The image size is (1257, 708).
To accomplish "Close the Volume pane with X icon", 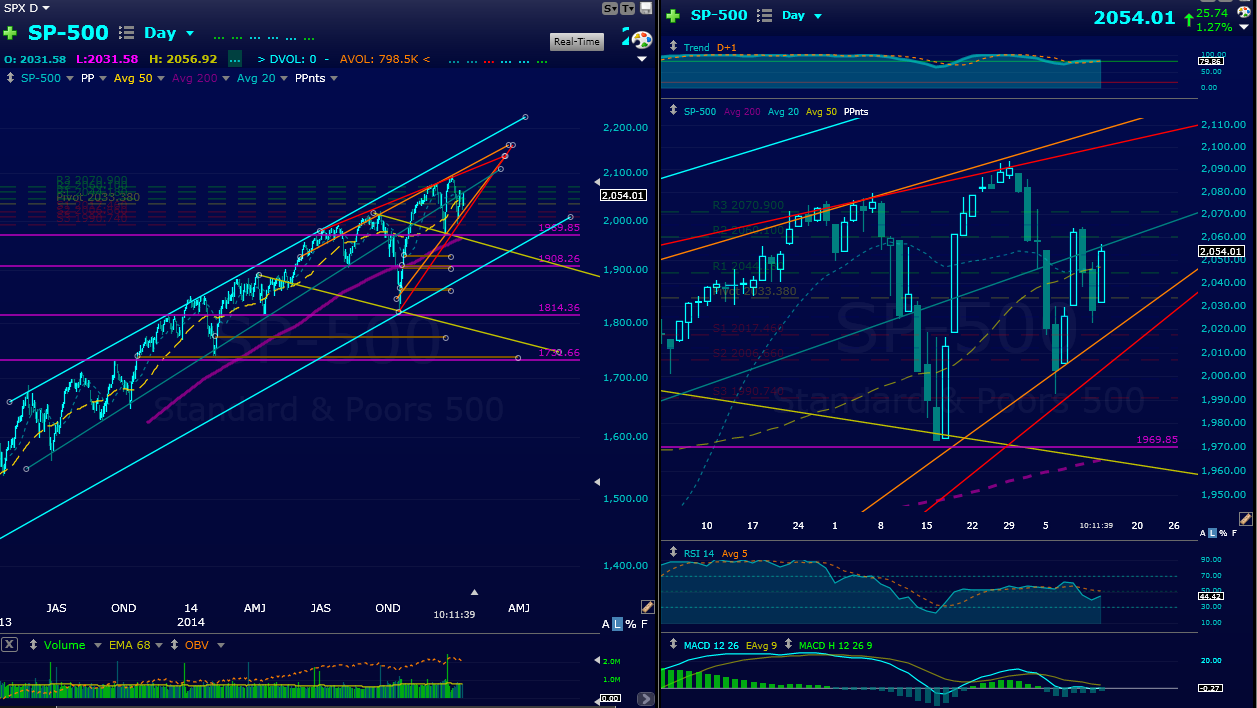I will tap(8, 645).
